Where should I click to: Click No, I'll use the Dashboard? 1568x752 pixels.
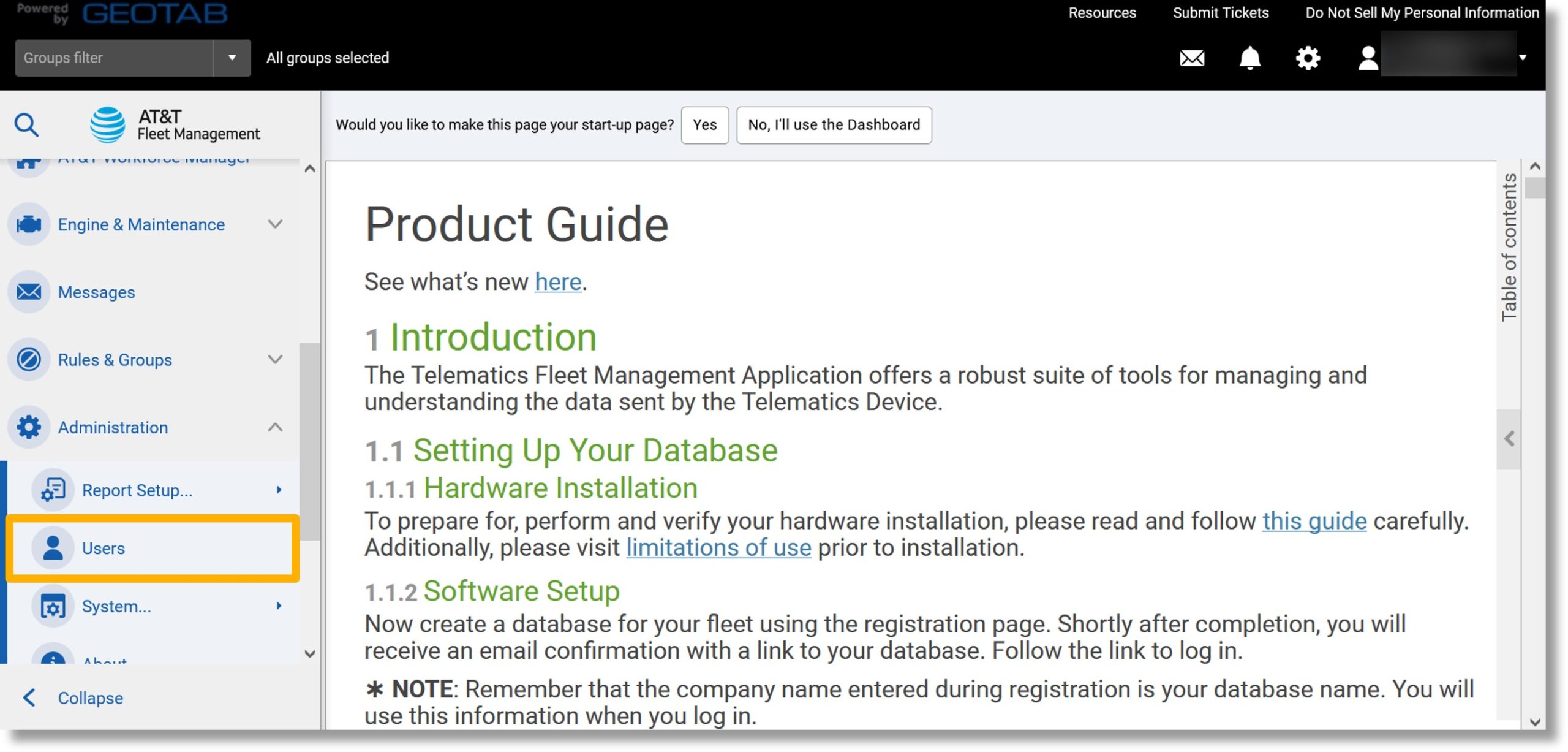point(834,125)
